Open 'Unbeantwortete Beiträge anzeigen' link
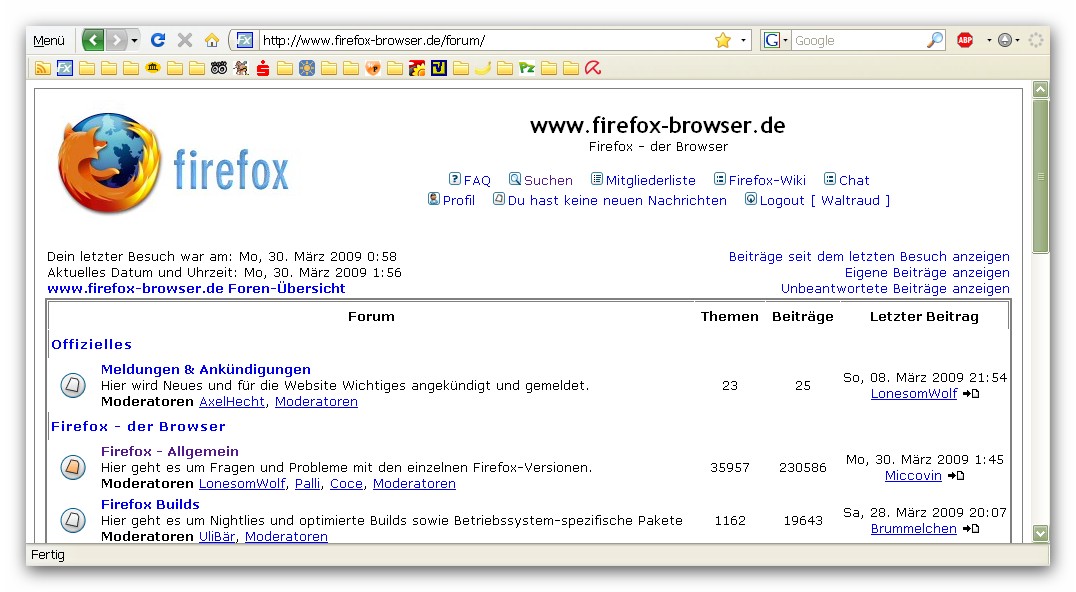The height and width of the screenshot is (592, 1076). 895,289
